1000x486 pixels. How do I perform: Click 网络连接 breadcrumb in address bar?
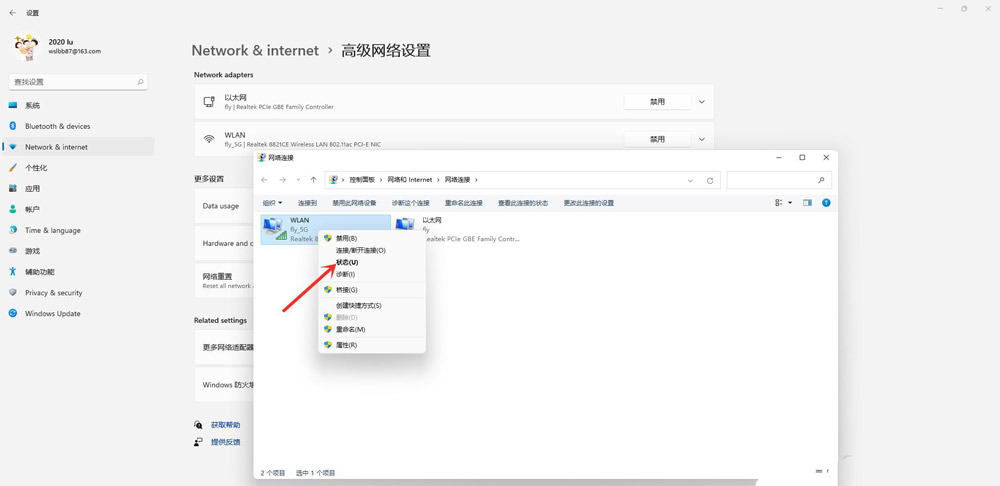click(x=457, y=180)
